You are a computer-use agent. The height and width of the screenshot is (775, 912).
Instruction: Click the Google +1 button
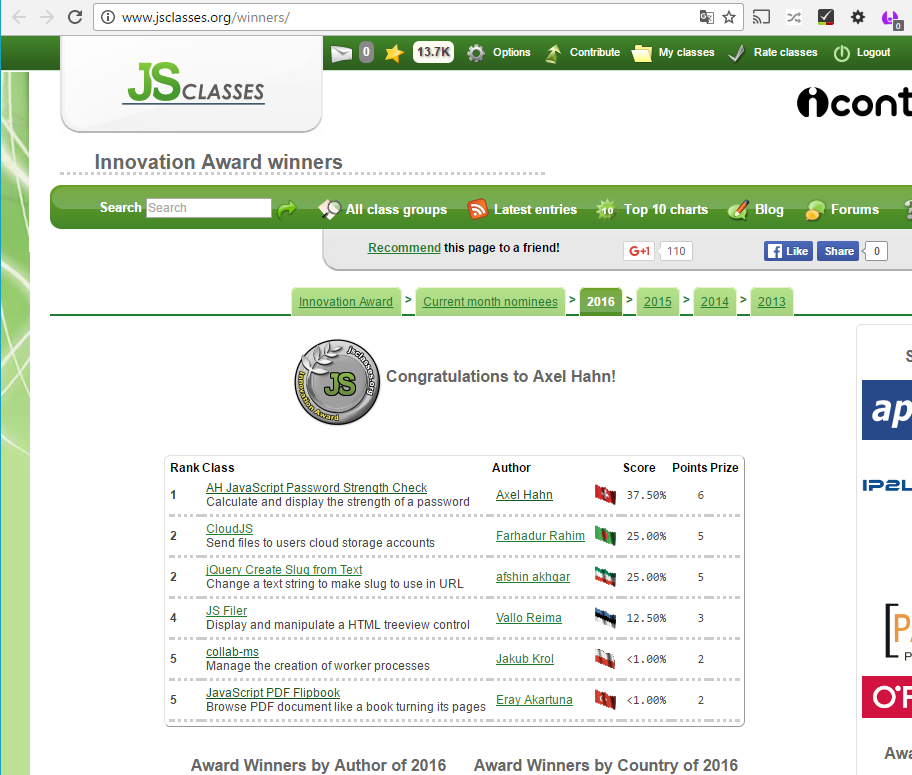pyautogui.click(x=639, y=251)
